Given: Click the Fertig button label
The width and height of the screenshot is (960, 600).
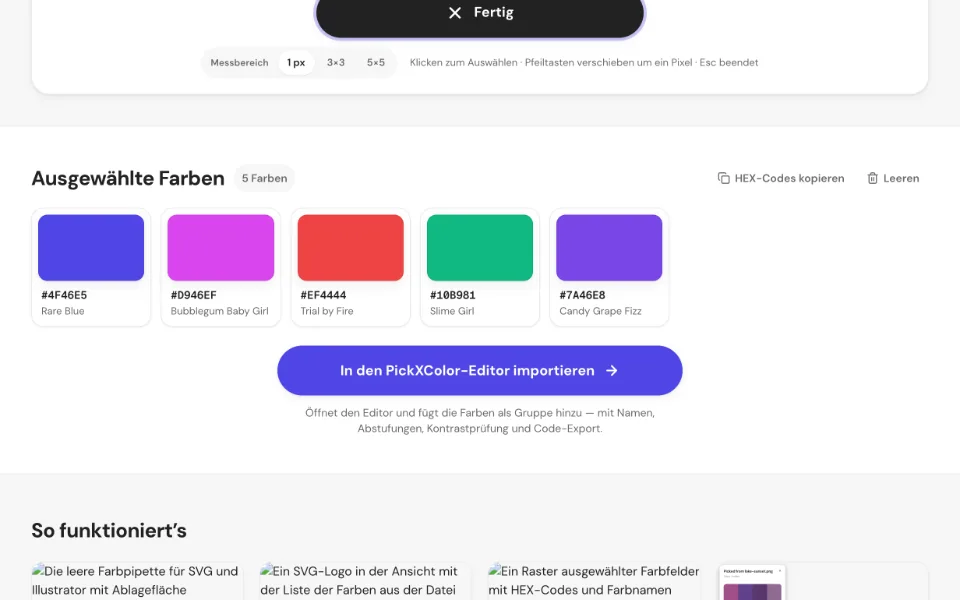Looking at the screenshot, I should 493,12.
